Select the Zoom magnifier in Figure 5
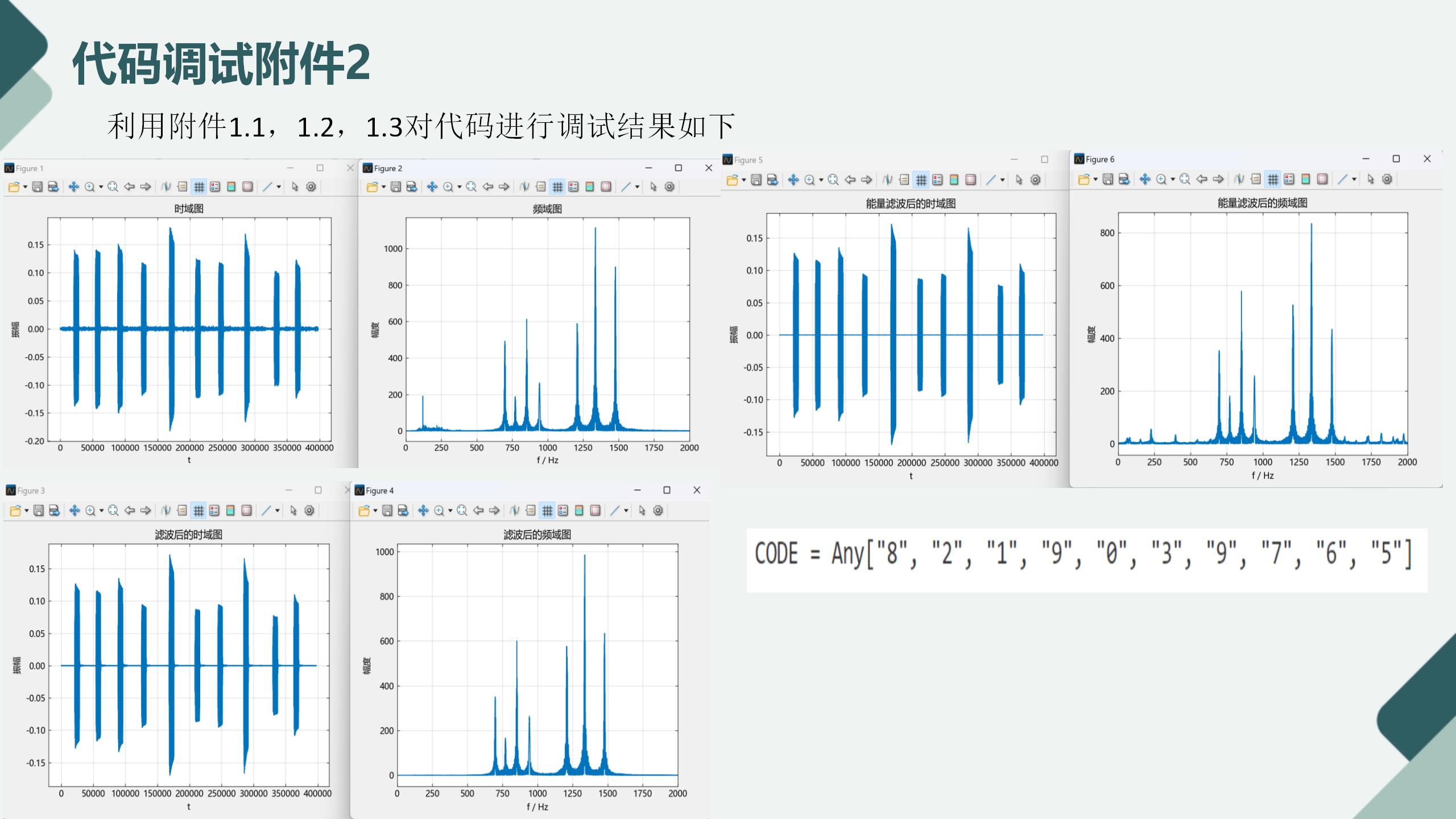Screen dimensions: 1456x819 coord(809,180)
